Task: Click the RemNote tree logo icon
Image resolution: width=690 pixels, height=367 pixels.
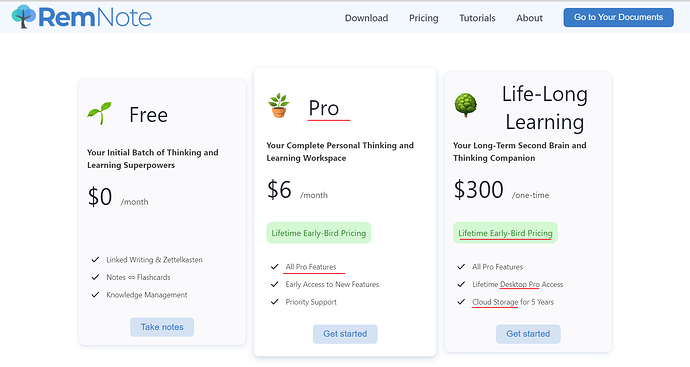Action: pos(23,17)
